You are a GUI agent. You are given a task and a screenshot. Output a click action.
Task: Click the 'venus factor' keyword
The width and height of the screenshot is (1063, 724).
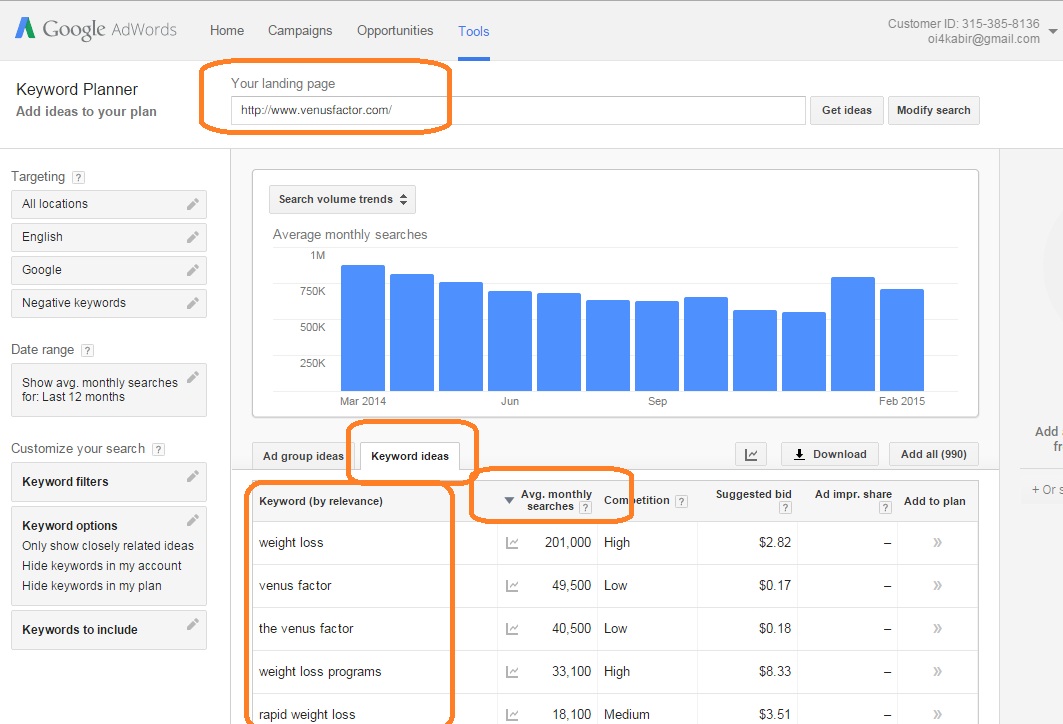[295, 586]
